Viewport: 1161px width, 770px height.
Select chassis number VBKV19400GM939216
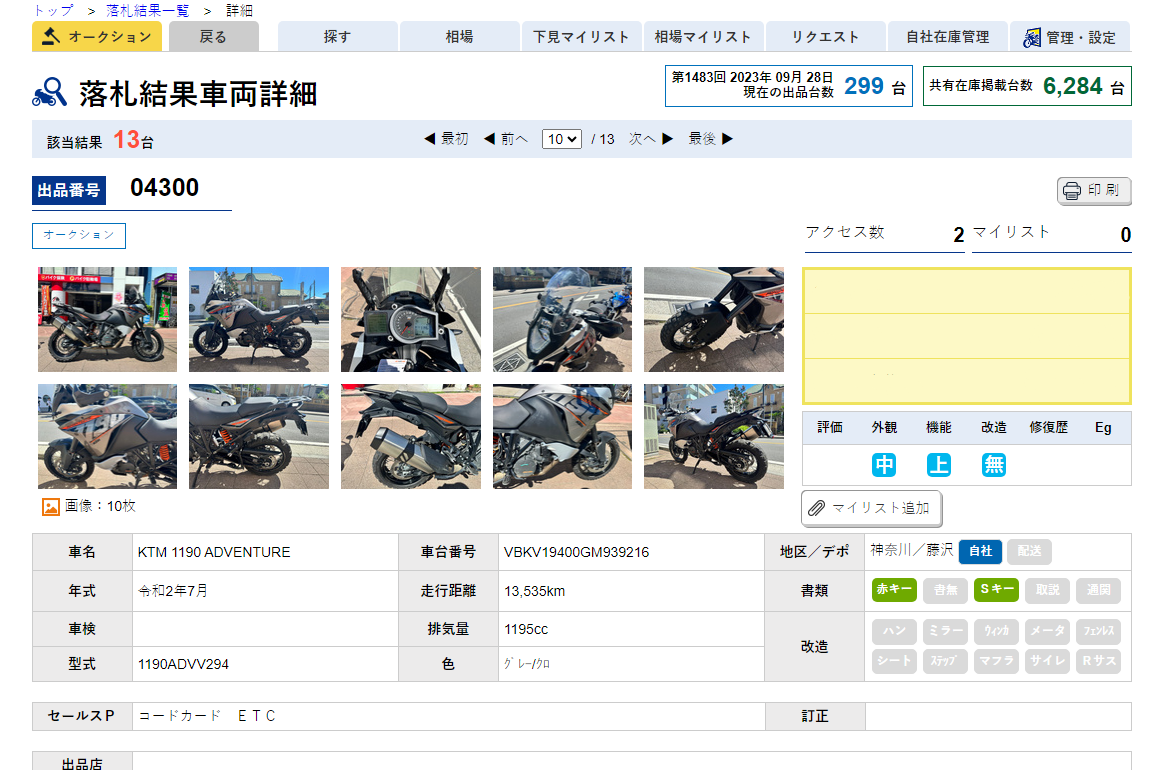(x=576, y=552)
